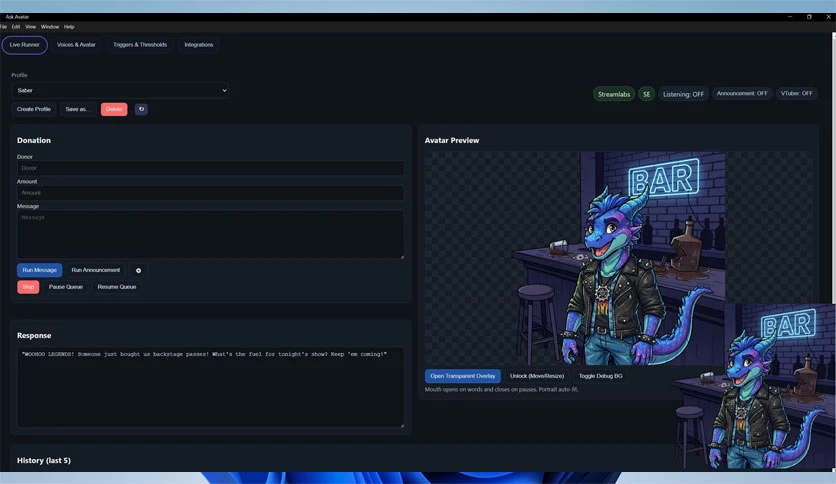This screenshot has width=836, height=484.
Task: Click the Run Announcement button
Action: [x=95, y=270]
